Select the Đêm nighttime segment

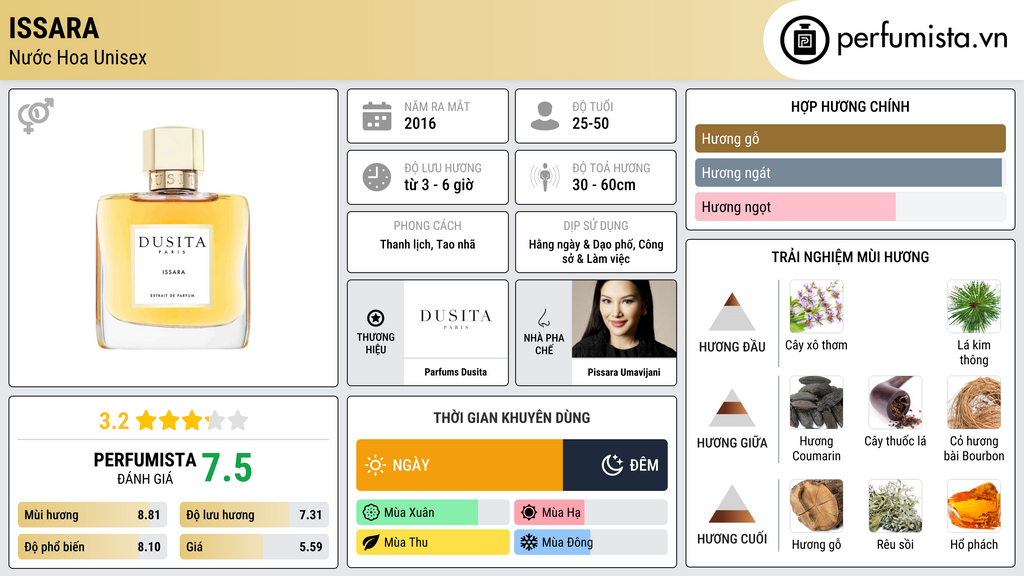click(x=615, y=465)
